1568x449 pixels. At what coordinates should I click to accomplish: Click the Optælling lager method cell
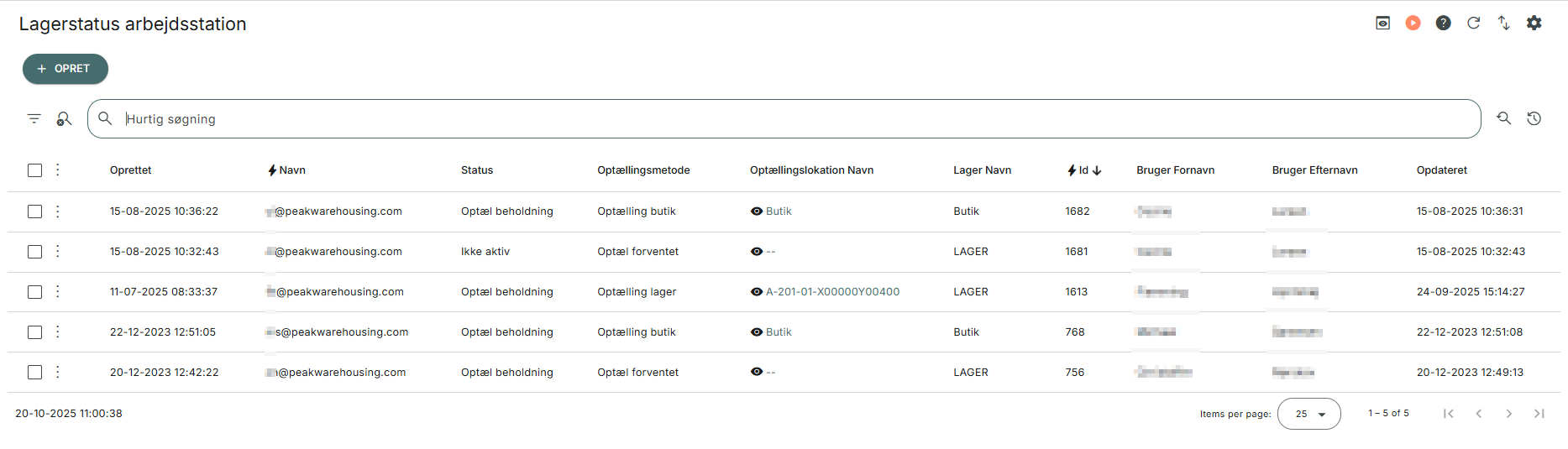(637, 292)
